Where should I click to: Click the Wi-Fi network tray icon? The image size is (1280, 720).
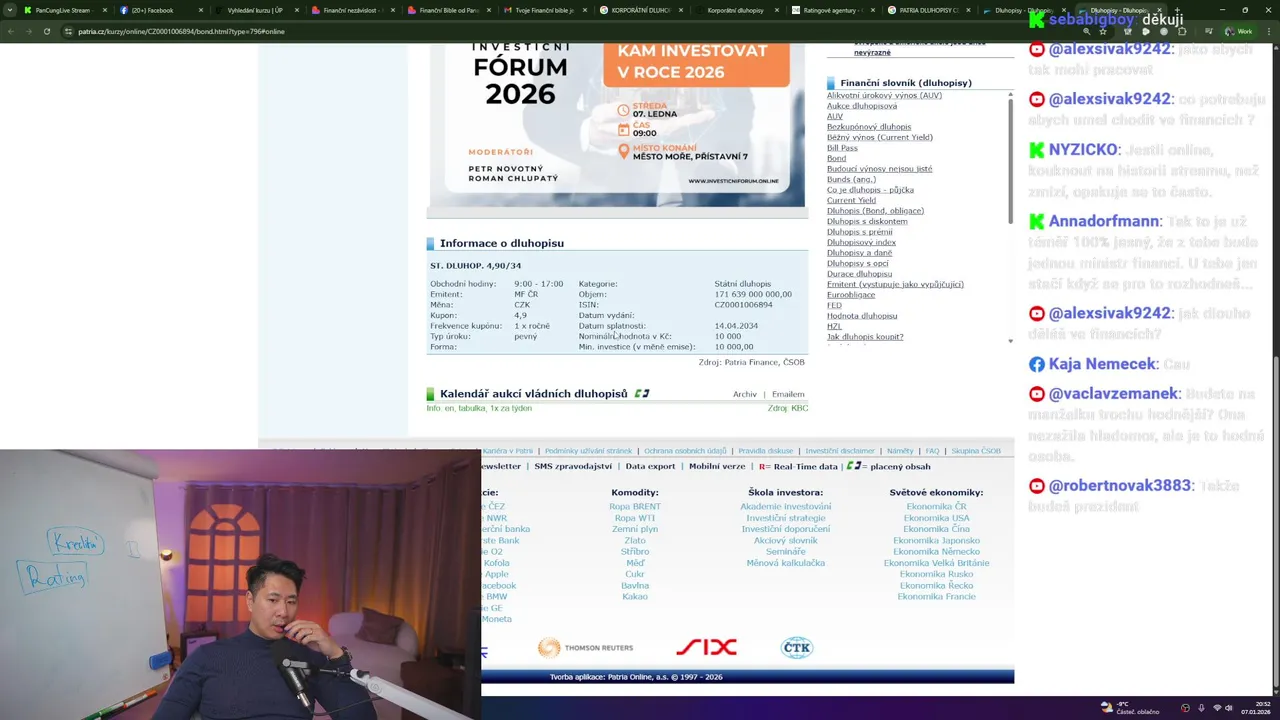point(1217,708)
